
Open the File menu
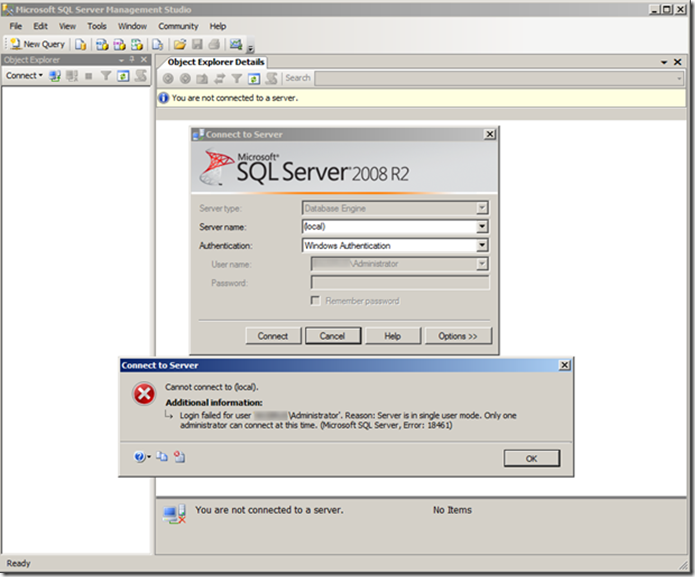pyautogui.click(x=16, y=26)
